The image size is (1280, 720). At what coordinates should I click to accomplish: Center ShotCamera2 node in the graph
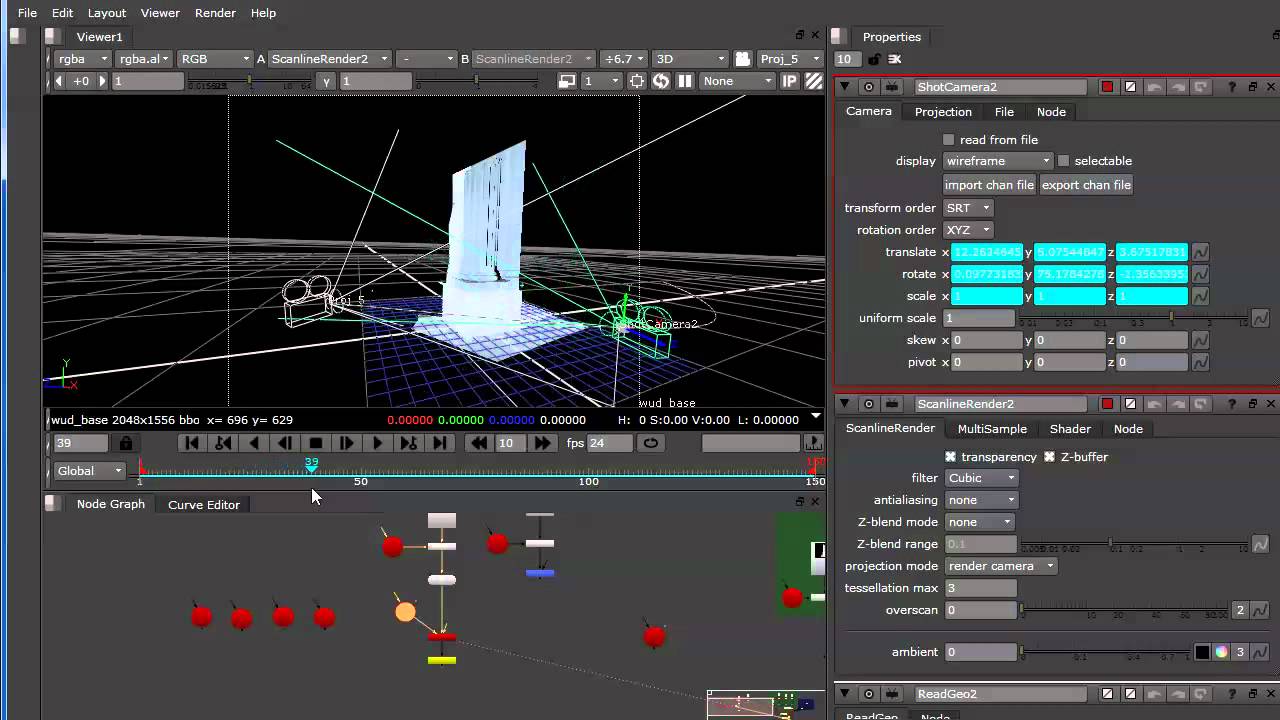coord(869,87)
